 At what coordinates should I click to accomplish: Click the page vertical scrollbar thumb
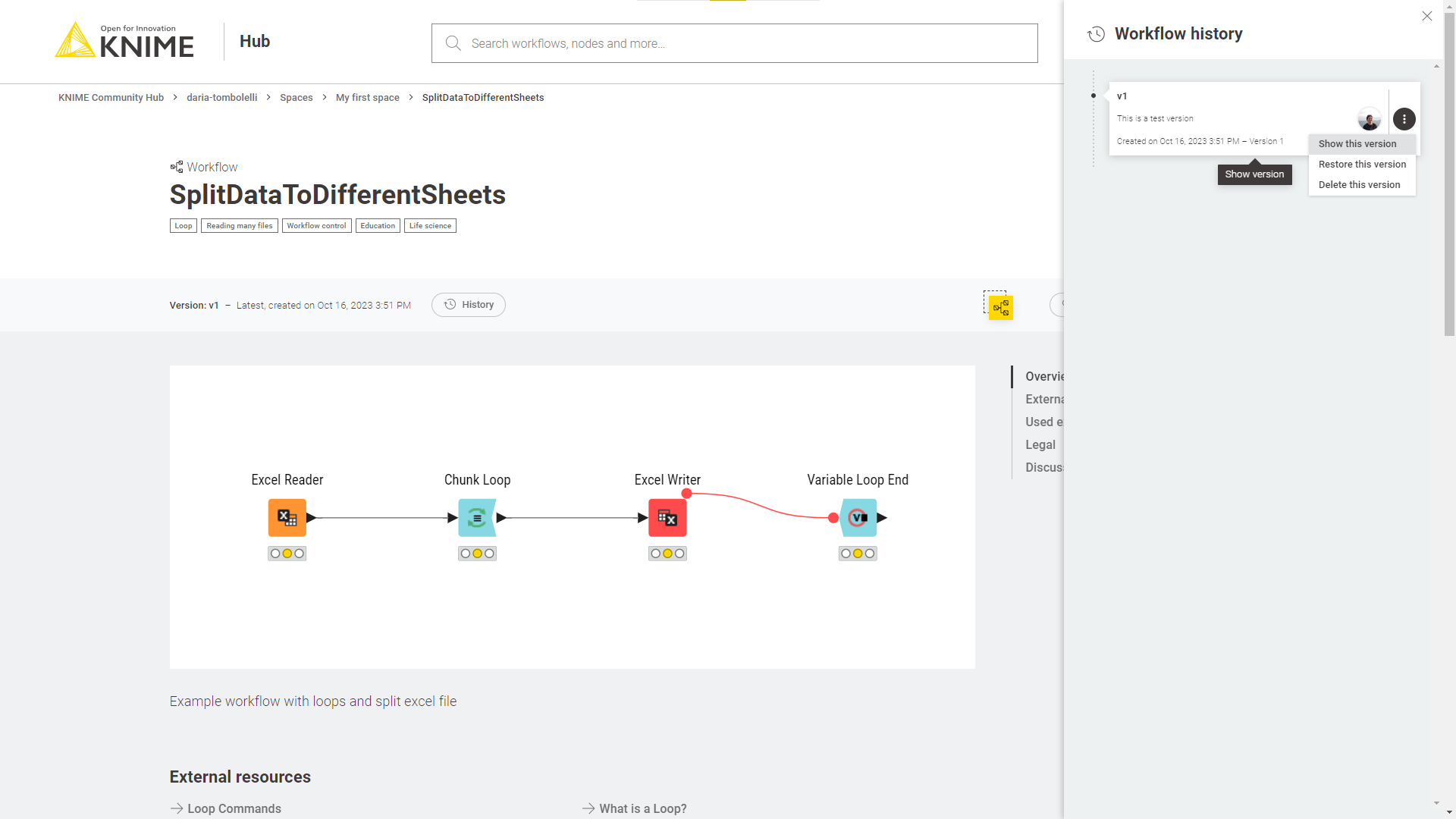(x=1449, y=173)
